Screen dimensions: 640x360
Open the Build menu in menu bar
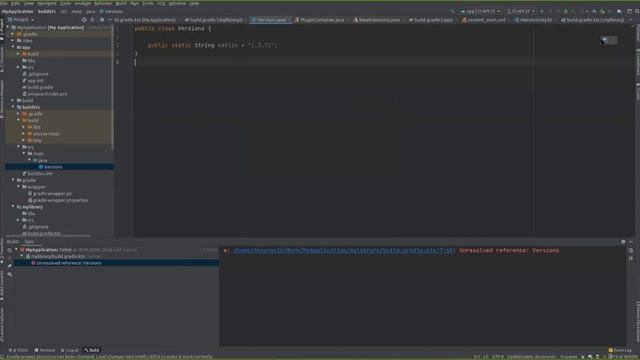(x=121, y=3)
